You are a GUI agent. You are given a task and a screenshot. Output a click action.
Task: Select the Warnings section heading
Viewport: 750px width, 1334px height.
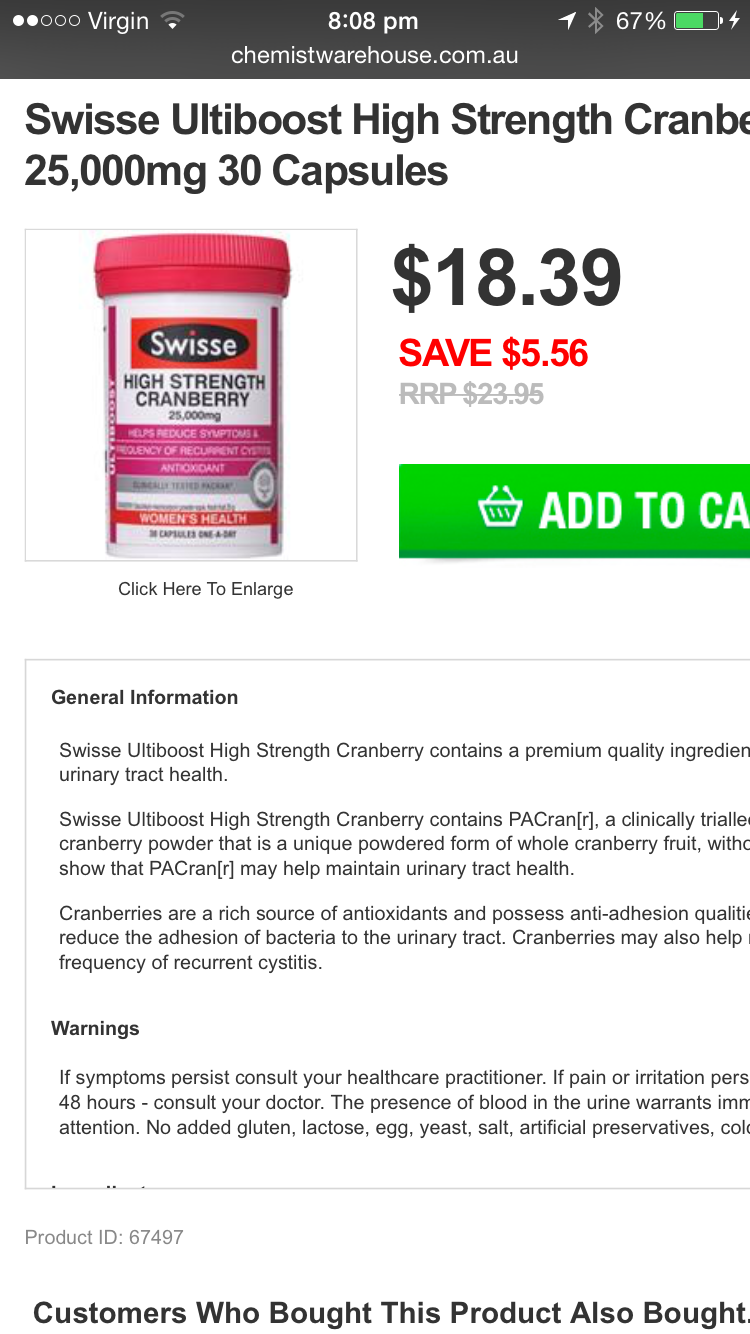[96, 1029]
